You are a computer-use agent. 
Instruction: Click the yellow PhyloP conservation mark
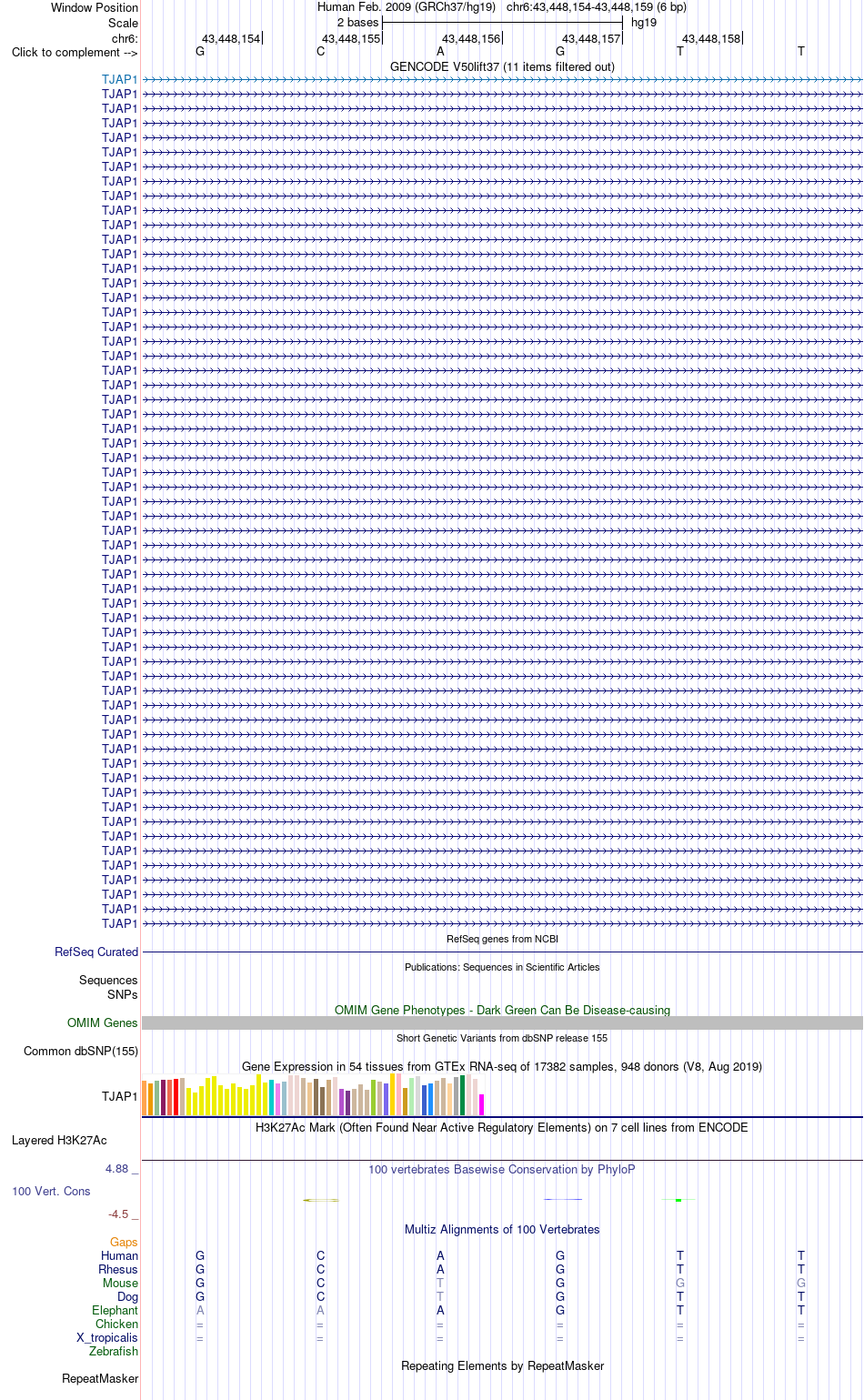(x=321, y=1200)
